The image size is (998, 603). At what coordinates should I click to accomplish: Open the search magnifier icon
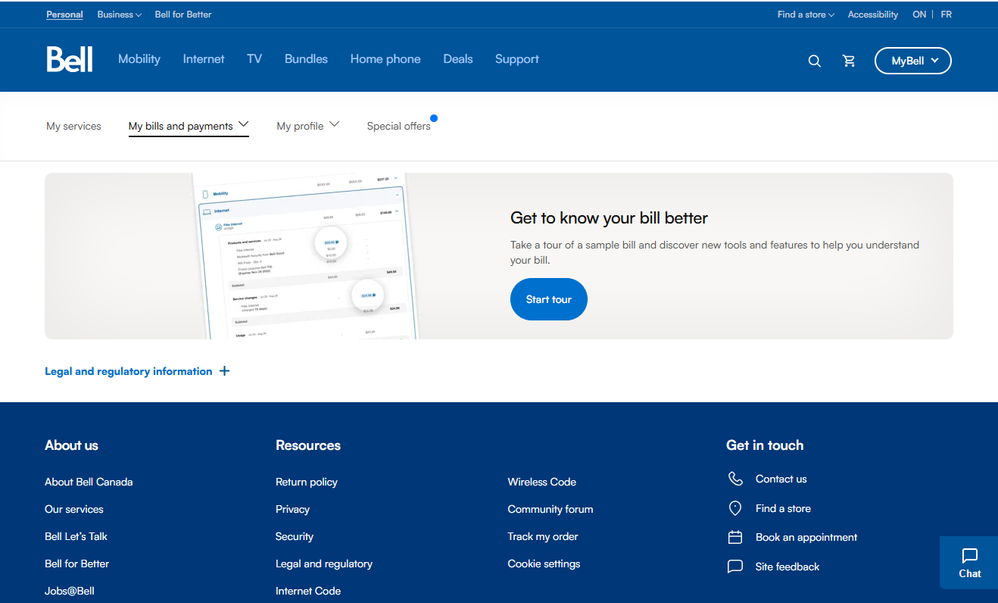coord(814,61)
